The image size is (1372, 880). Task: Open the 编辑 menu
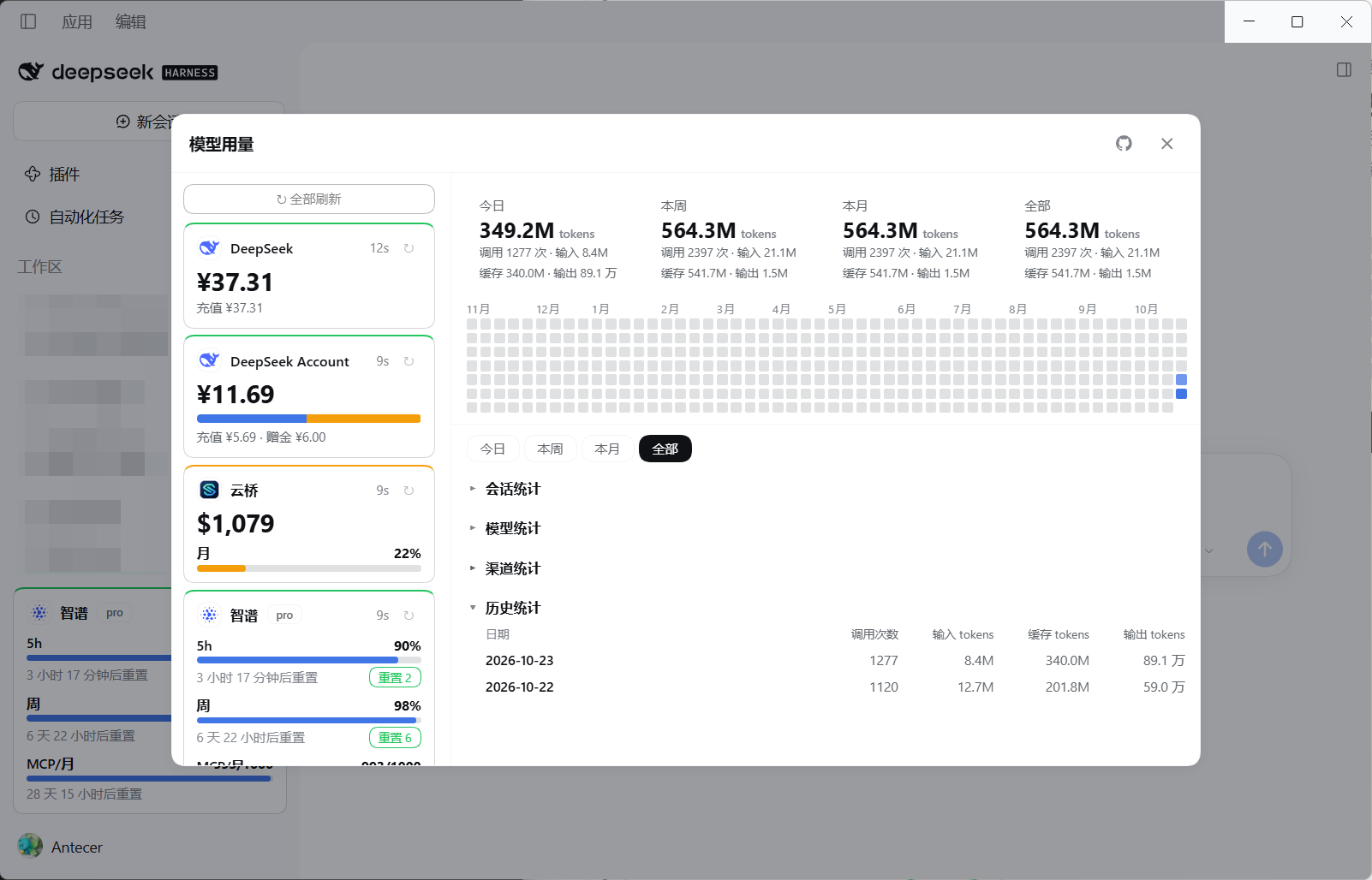(131, 21)
